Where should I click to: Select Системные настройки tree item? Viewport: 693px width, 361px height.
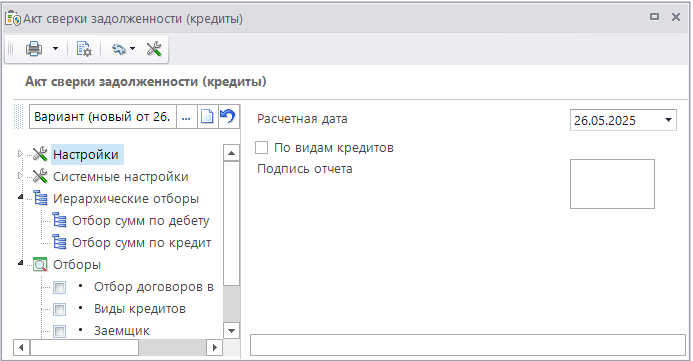point(121,177)
